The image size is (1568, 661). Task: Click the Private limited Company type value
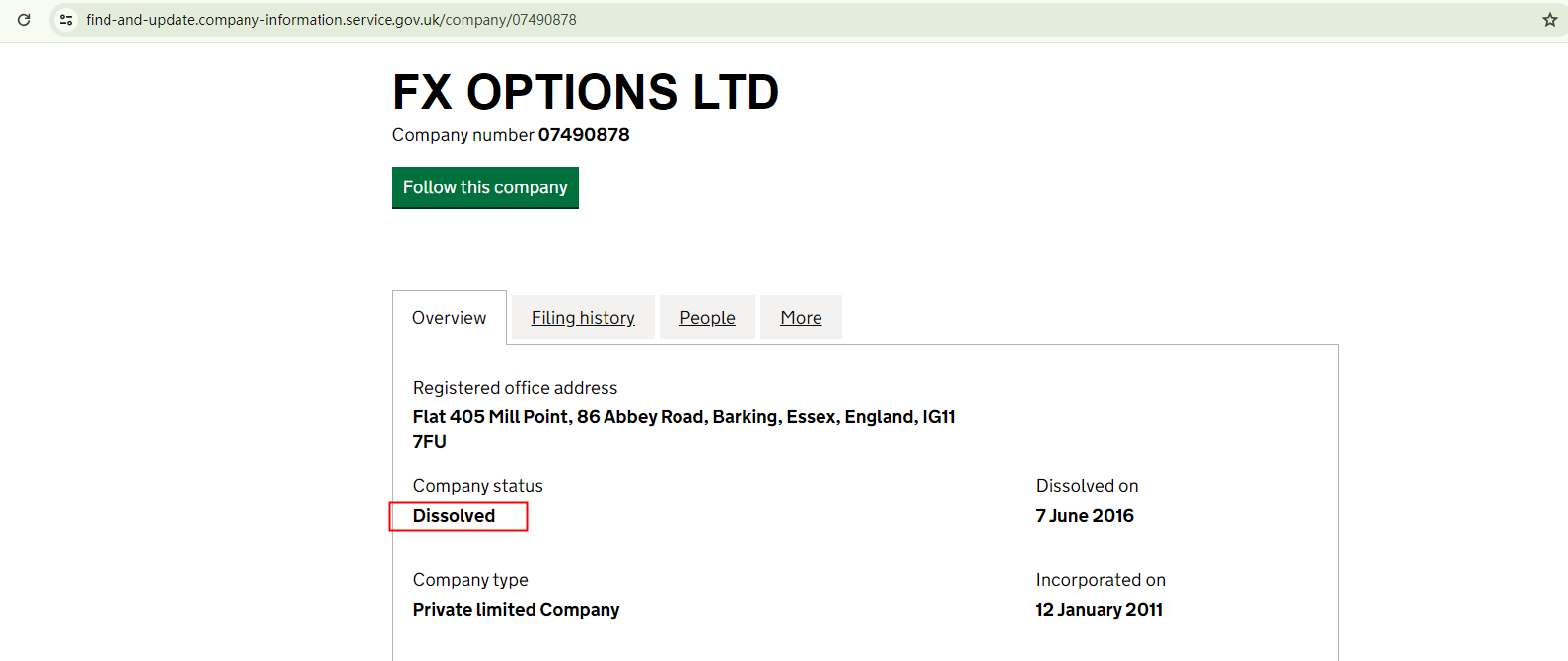click(516, 610)
